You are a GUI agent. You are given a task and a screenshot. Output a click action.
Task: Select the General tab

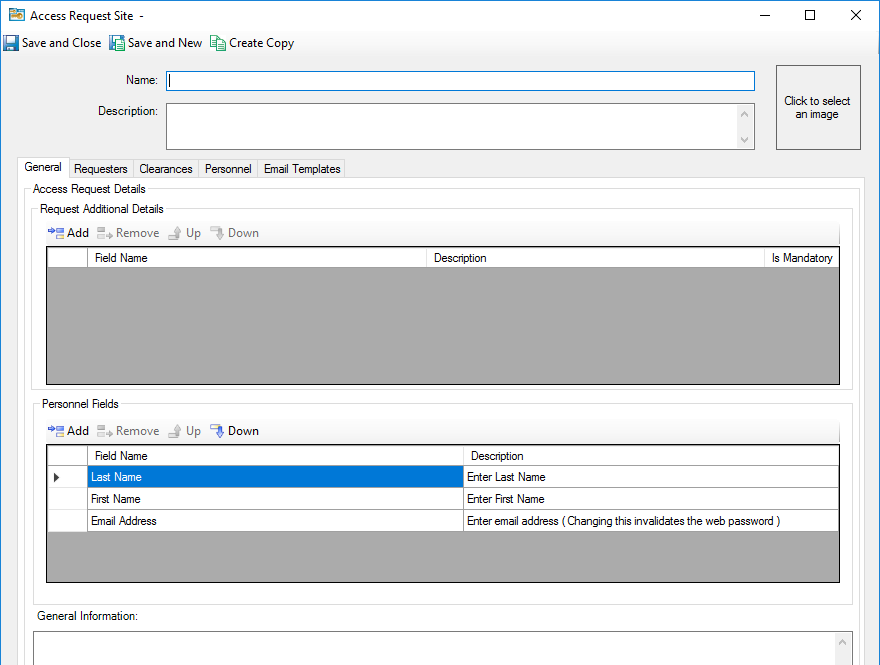43,167
